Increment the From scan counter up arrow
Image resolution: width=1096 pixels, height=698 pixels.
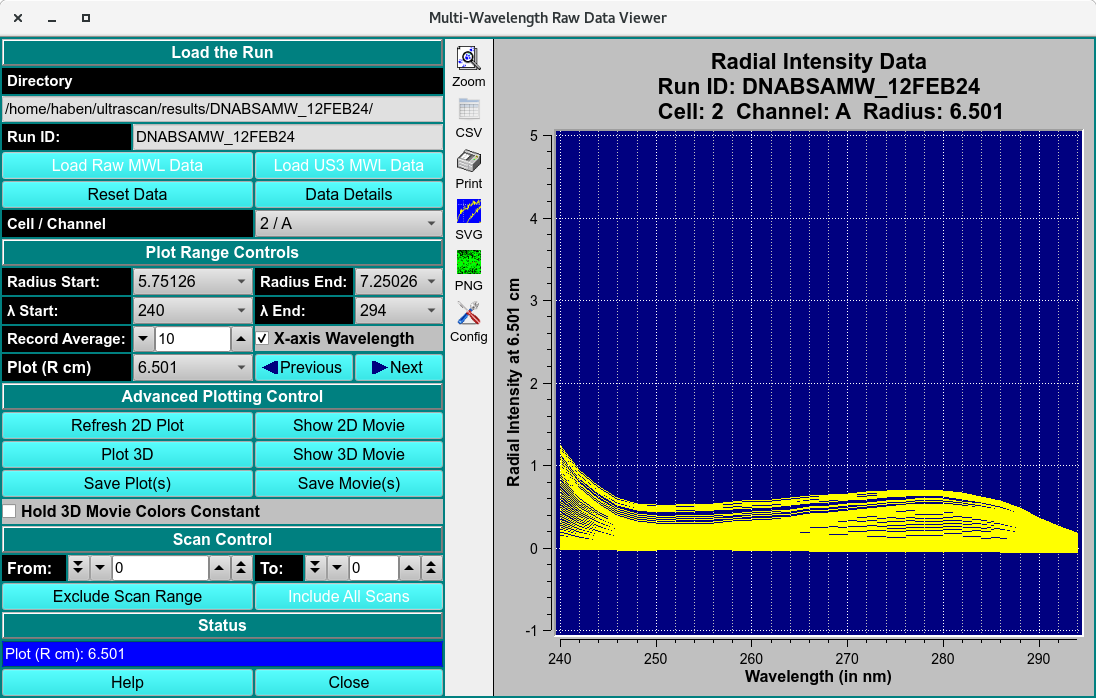point(219,568)
